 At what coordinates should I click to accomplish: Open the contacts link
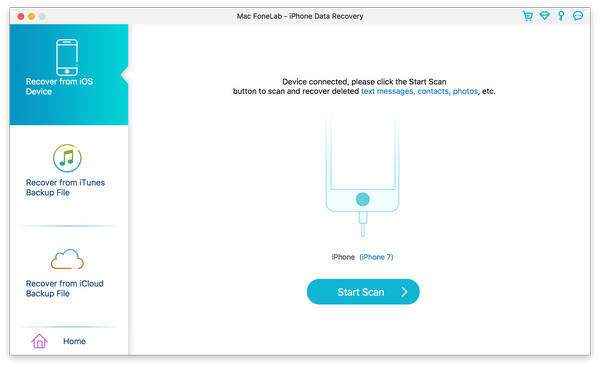[x=433, y=91]
